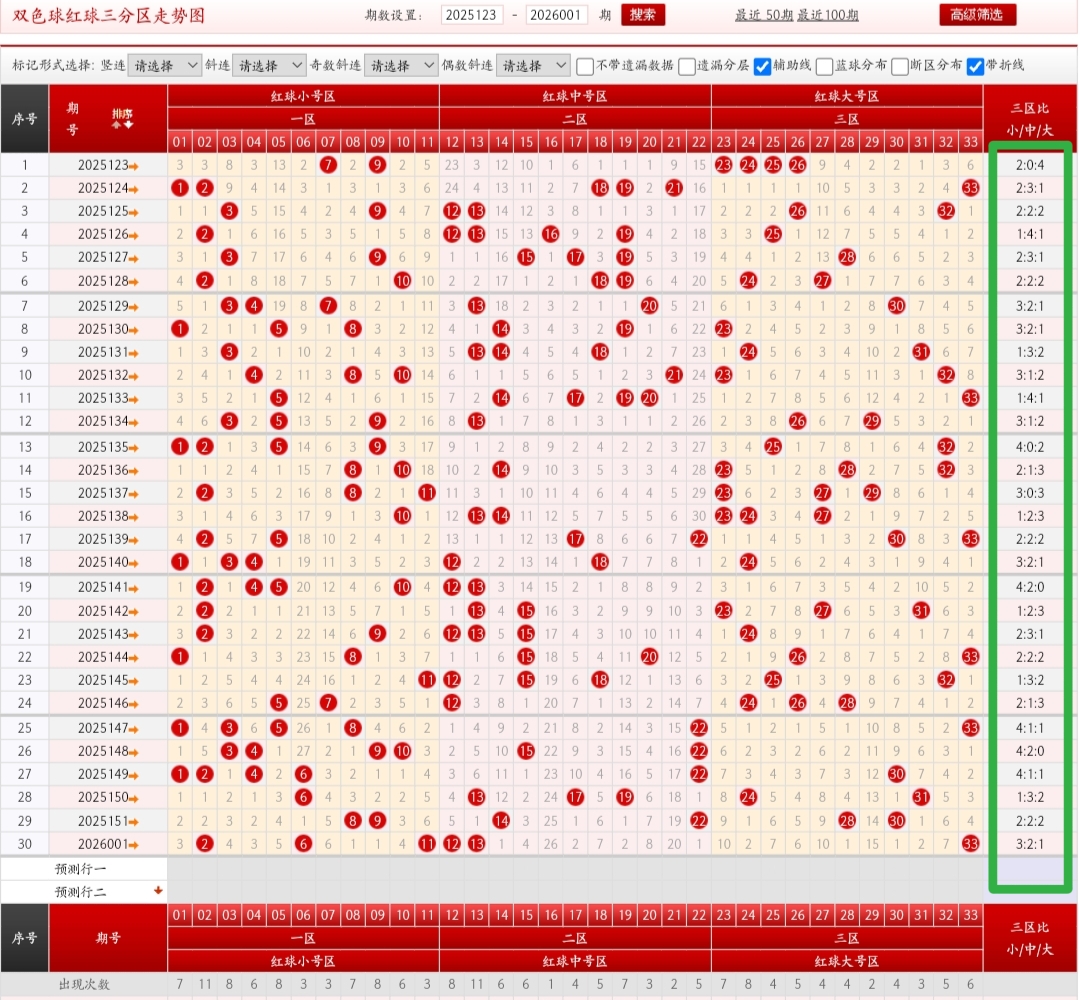Click period number 2025141
Image resolution: width=1080 pixels, height=1000 pixels.
point(103,587)
